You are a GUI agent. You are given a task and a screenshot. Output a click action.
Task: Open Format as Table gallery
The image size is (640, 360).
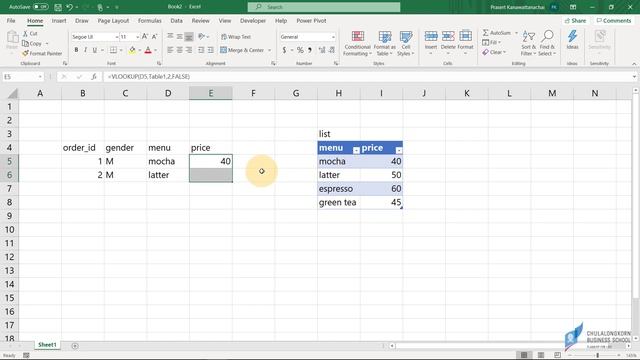pos(384,43)
